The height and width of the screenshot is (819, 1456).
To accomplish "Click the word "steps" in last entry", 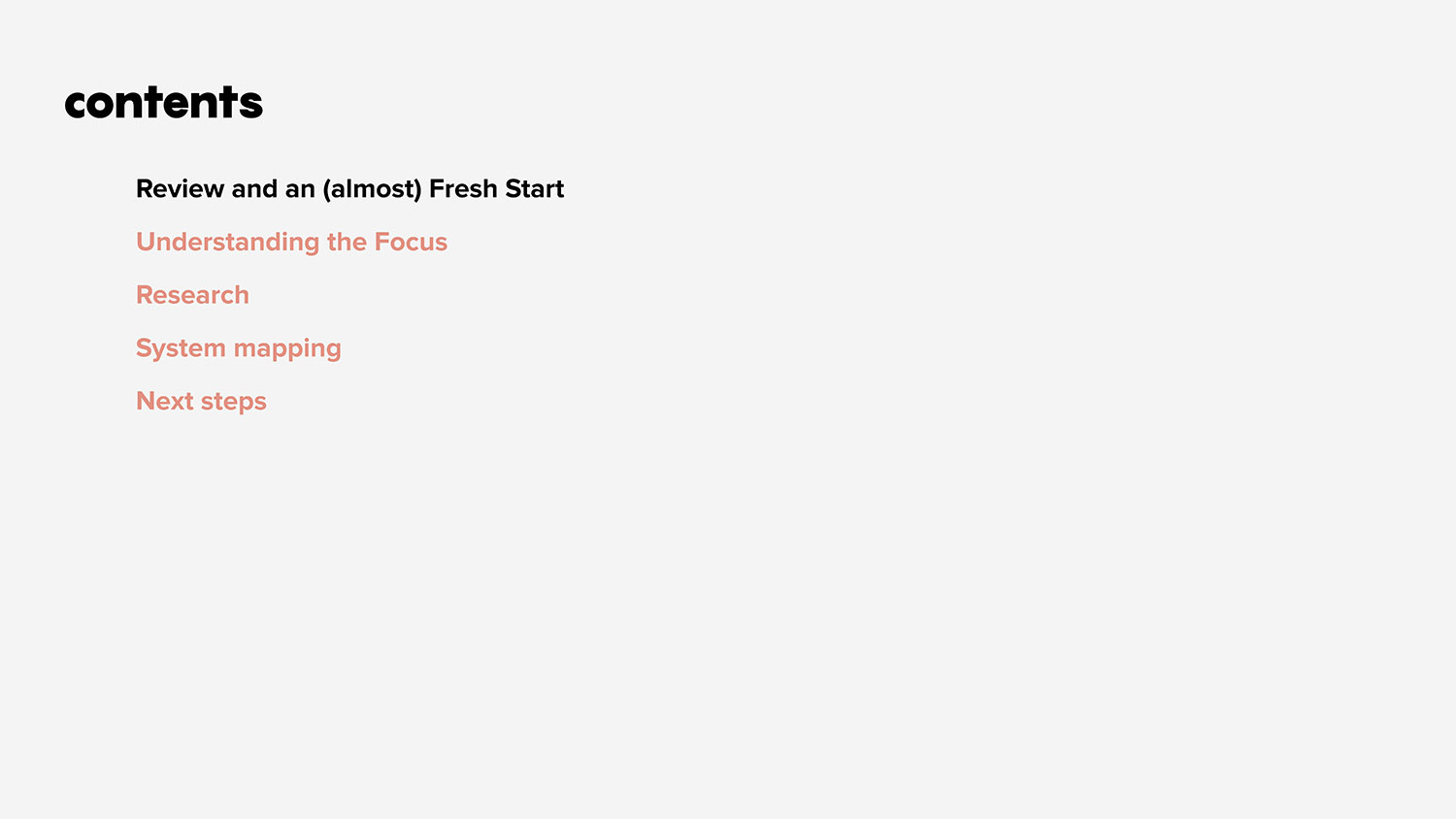I will point(234,403).
